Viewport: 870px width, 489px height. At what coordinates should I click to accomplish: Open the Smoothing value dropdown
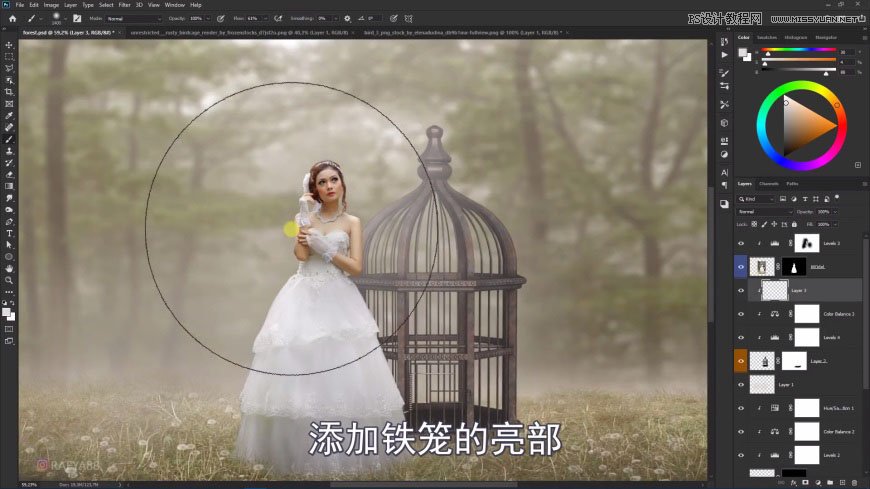[336, 18]
